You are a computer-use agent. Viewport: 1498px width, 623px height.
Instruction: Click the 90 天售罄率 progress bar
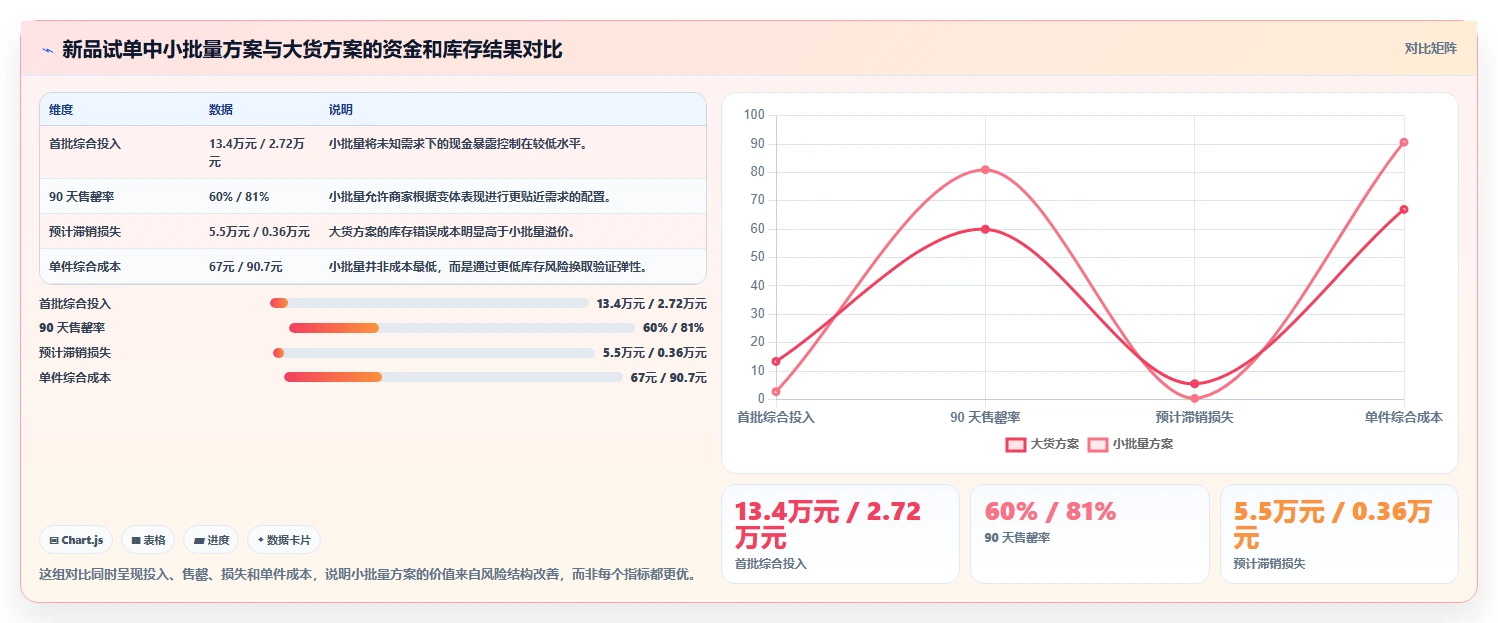pyautogui.click(x=462, y=328)
